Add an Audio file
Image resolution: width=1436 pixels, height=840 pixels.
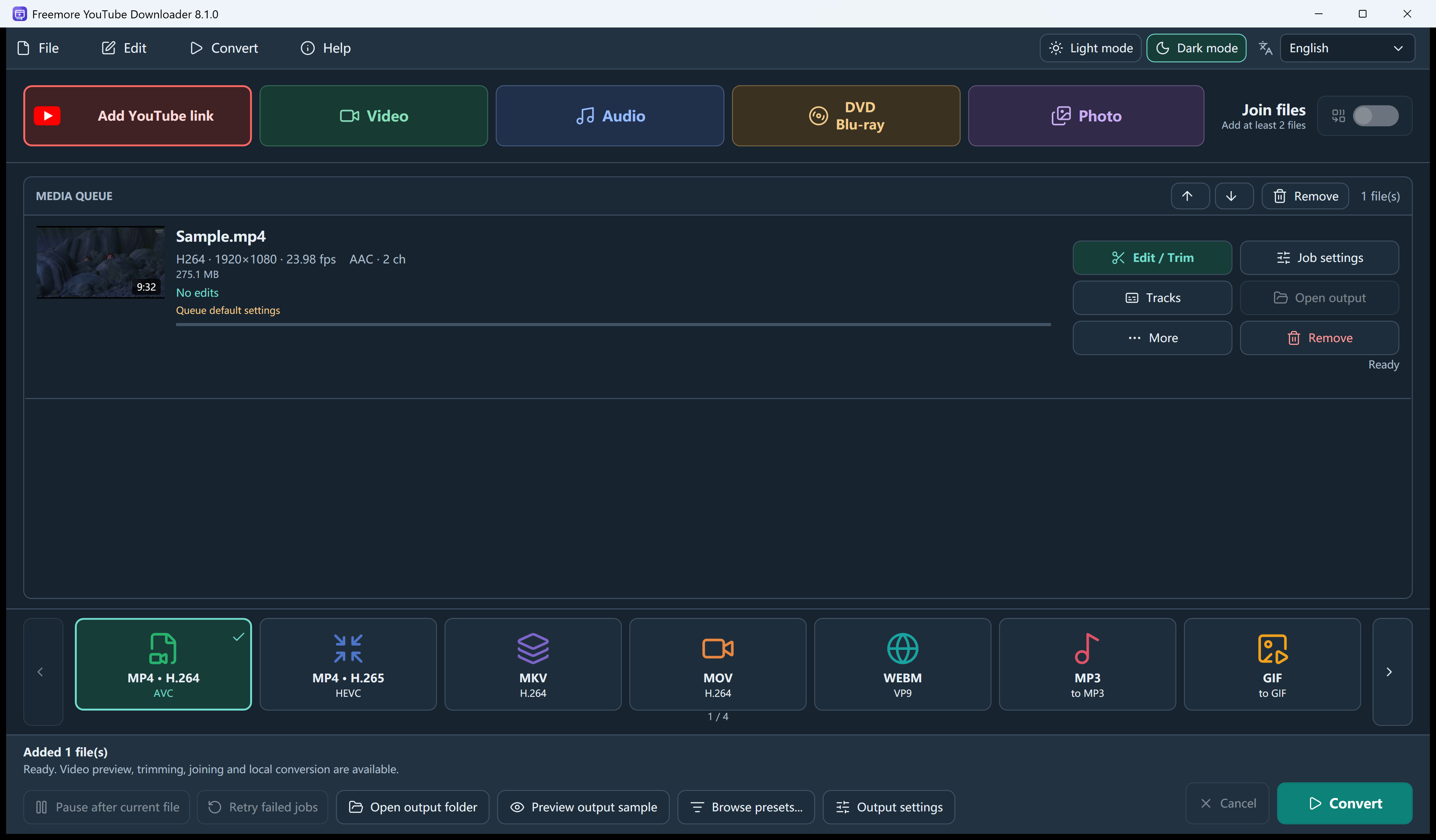[610, 116]
